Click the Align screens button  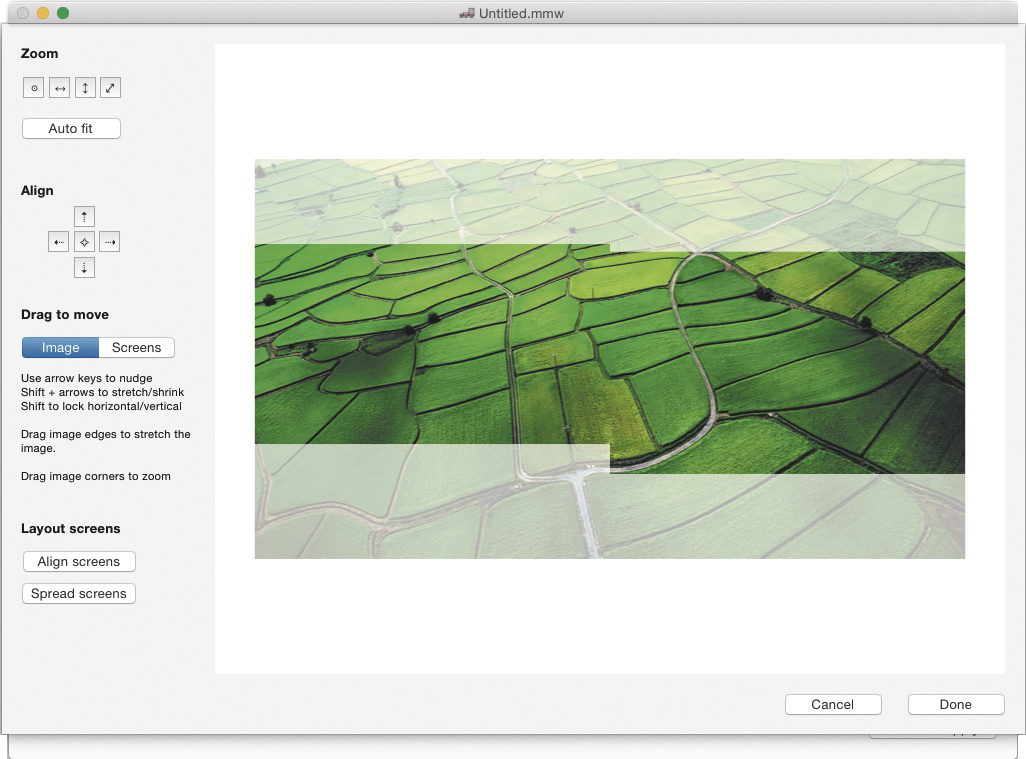tap(79, 562)
